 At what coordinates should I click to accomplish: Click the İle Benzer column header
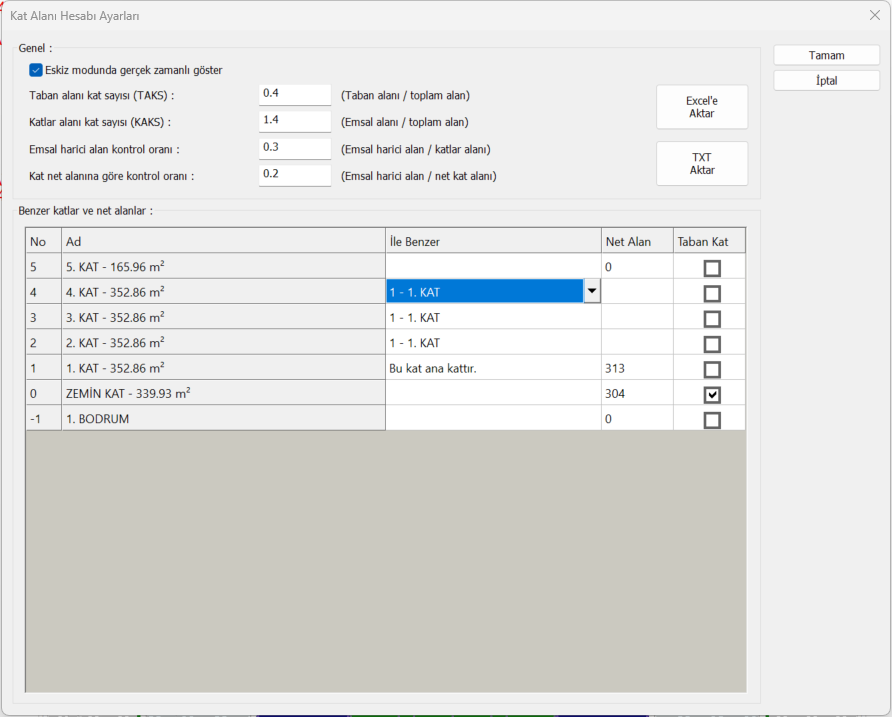[493, 242]
